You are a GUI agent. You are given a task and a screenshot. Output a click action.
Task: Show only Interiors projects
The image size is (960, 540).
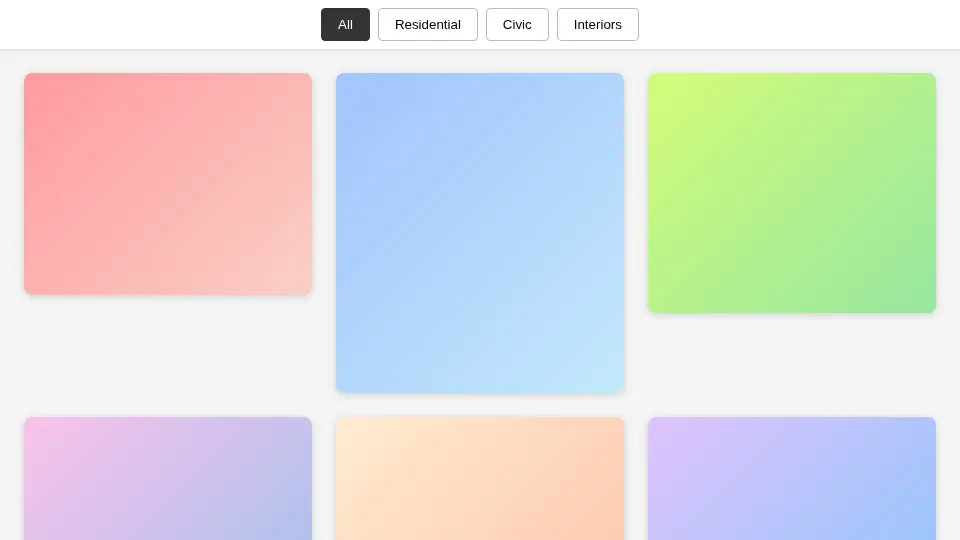(598, 24)
